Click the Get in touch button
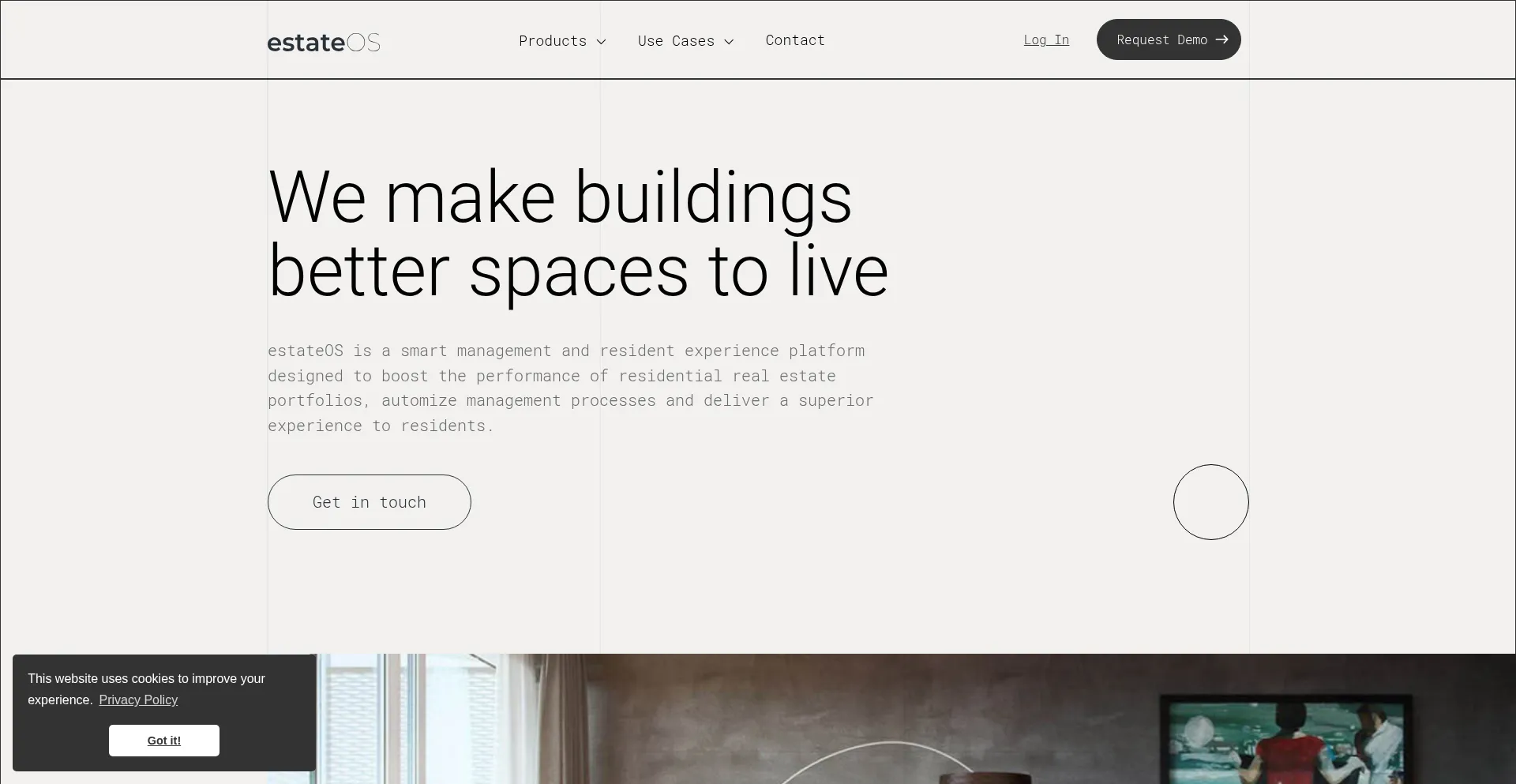The width and height of the screenshot is (1516, 784). click(370, 502)
